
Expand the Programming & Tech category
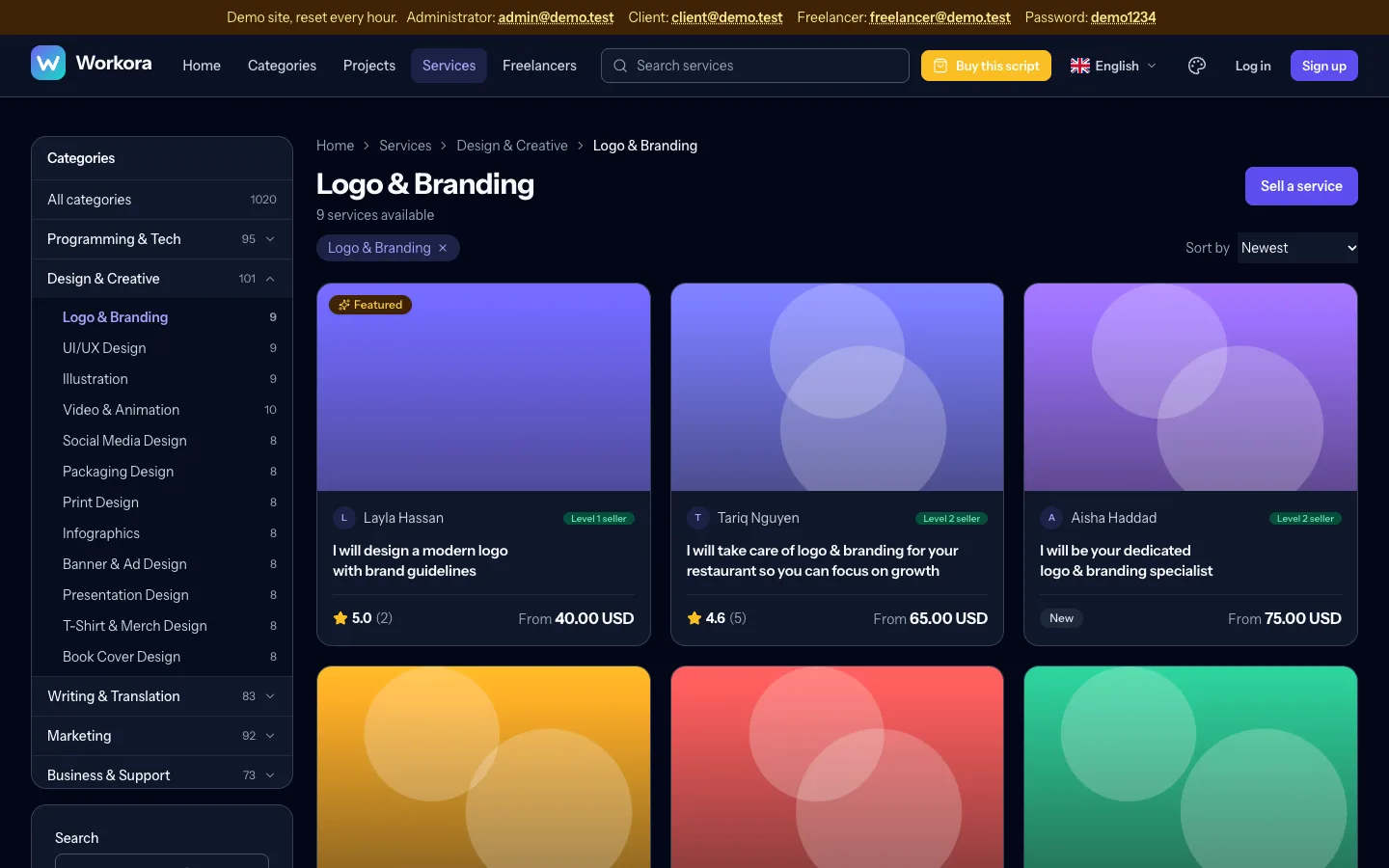click(270, 239)
